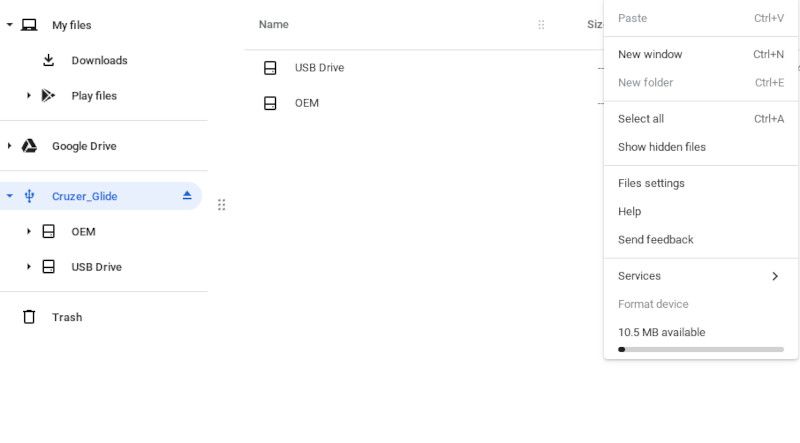
Task: Click Send feedback menu entry
Action: pos(656,240)
